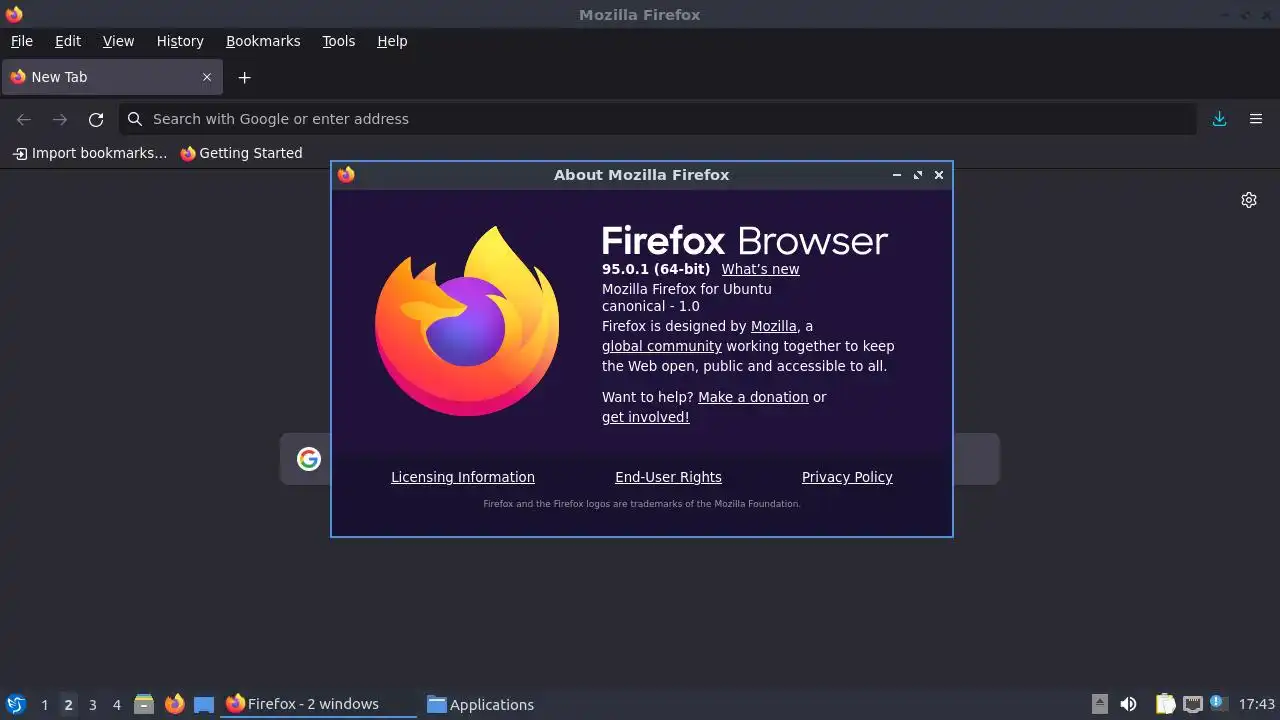The width and height of the screenshot is (1280, 720).
Task: Click Make a donation link
Action: [753, 397]
